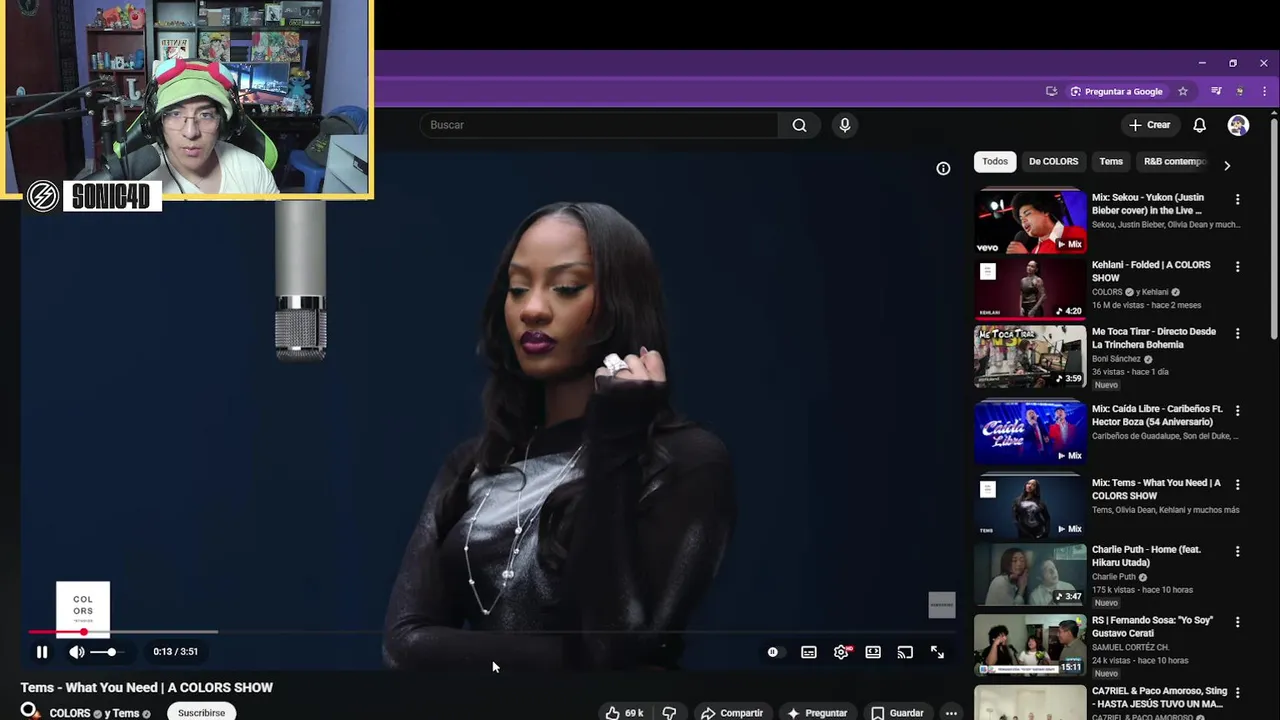Save video with the Guardar button
Viewport: 1280px width, 720px height.
pyautogui.click(x=897, y=713)
